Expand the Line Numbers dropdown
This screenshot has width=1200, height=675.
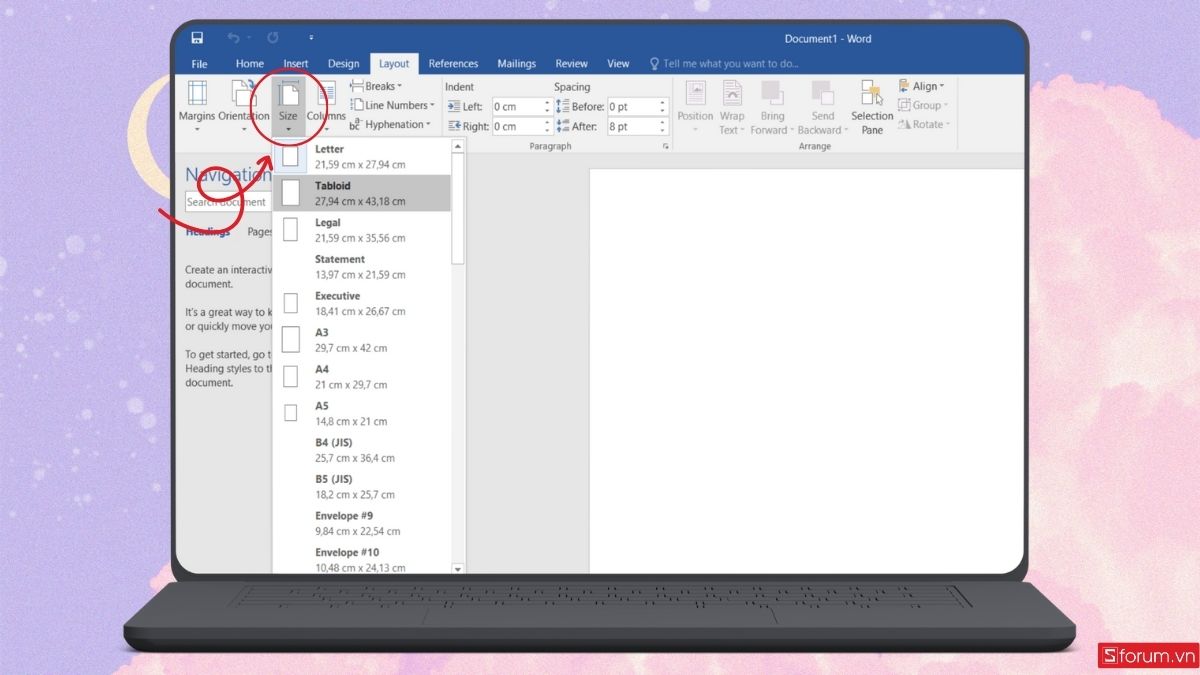pos(392,104)
